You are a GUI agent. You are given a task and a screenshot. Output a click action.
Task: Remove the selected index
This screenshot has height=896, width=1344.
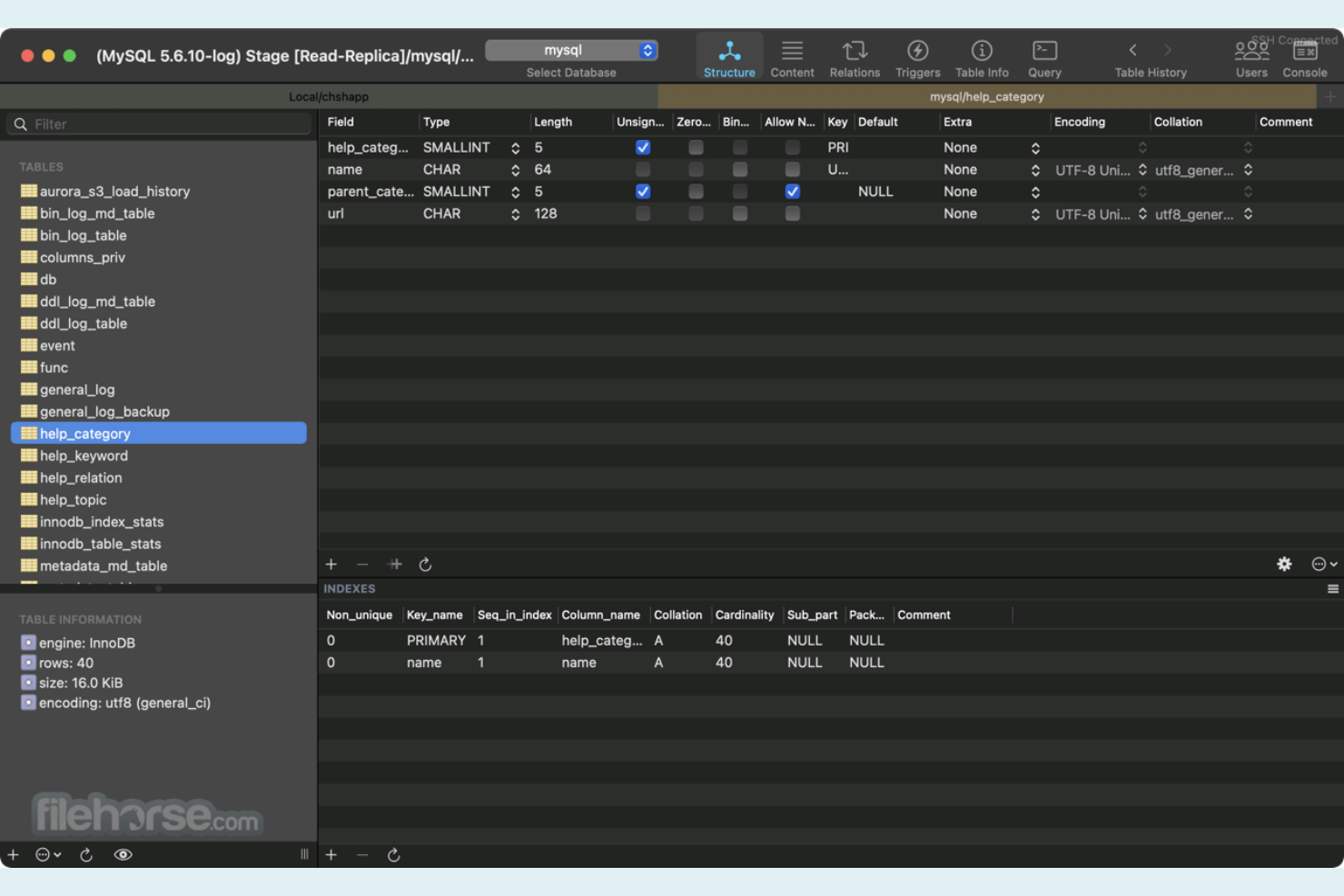pyautogui.click(x=362, y=855)
